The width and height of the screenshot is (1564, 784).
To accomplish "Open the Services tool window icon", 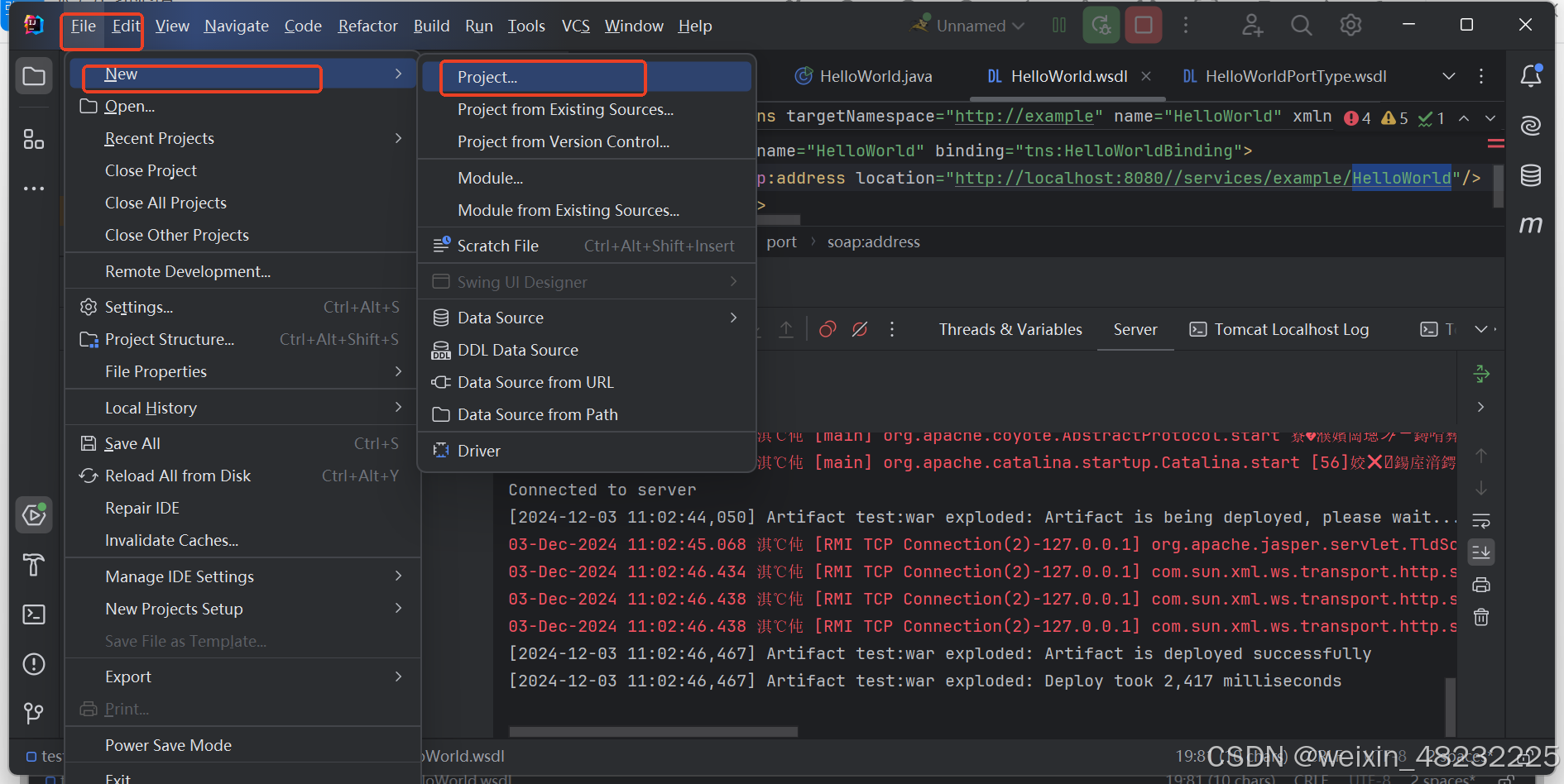I will (x=34, y=515).
